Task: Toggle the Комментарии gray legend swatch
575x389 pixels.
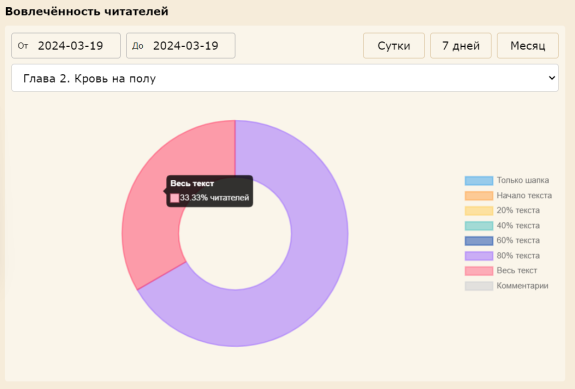Action: pos(479,286)
